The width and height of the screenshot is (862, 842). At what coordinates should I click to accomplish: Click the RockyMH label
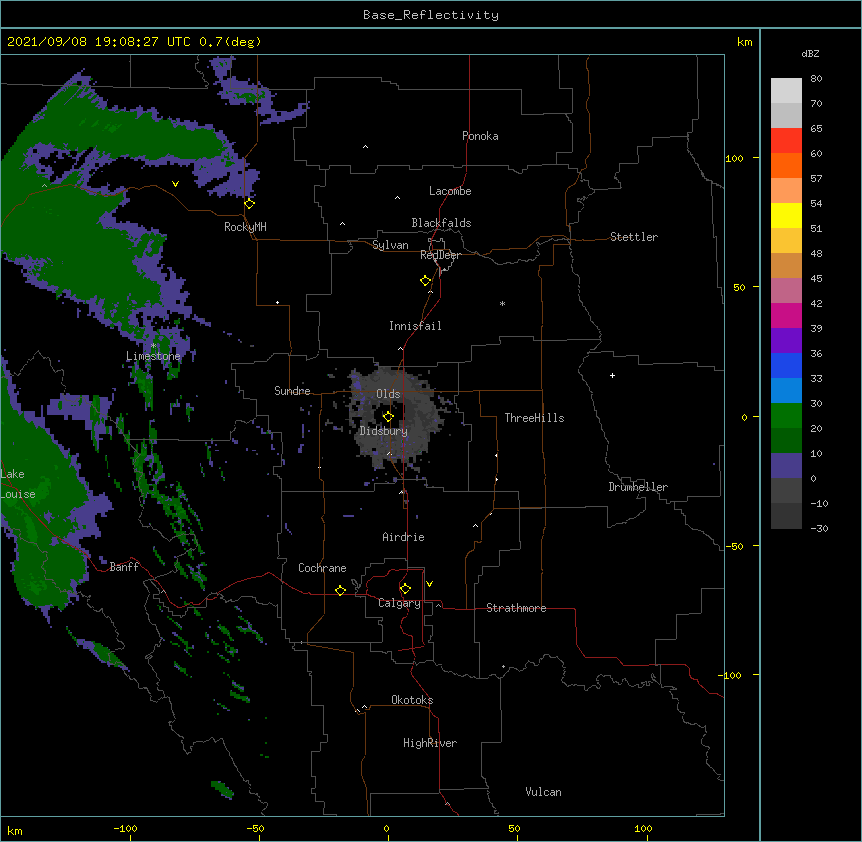pyautogui.click(x=245, y=227)
